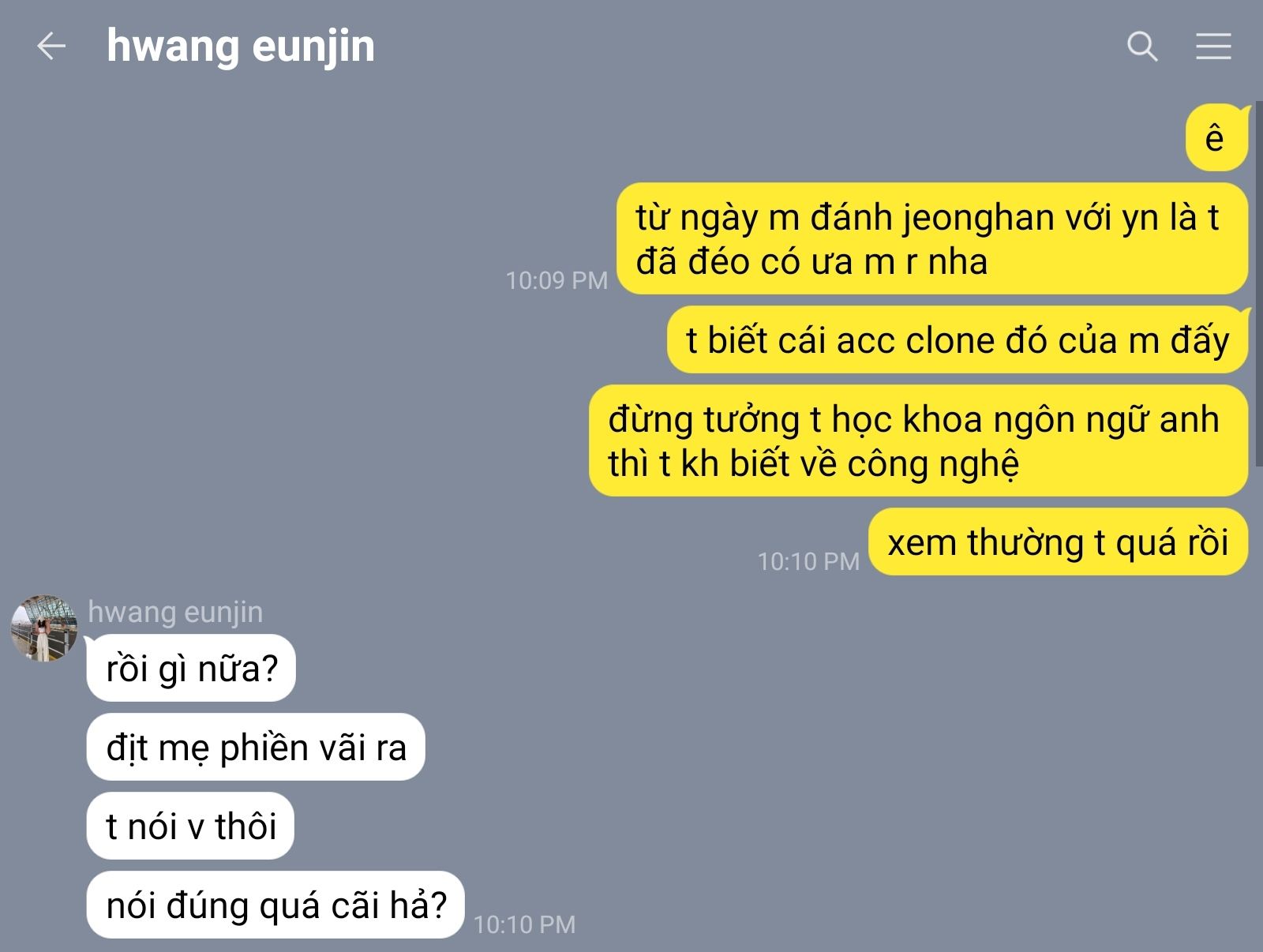The height and width of the screenshot is (952, 1263).
Task: Select the 'rồi gì nữa?' reply bubble
Action: [x=191, y=668]
